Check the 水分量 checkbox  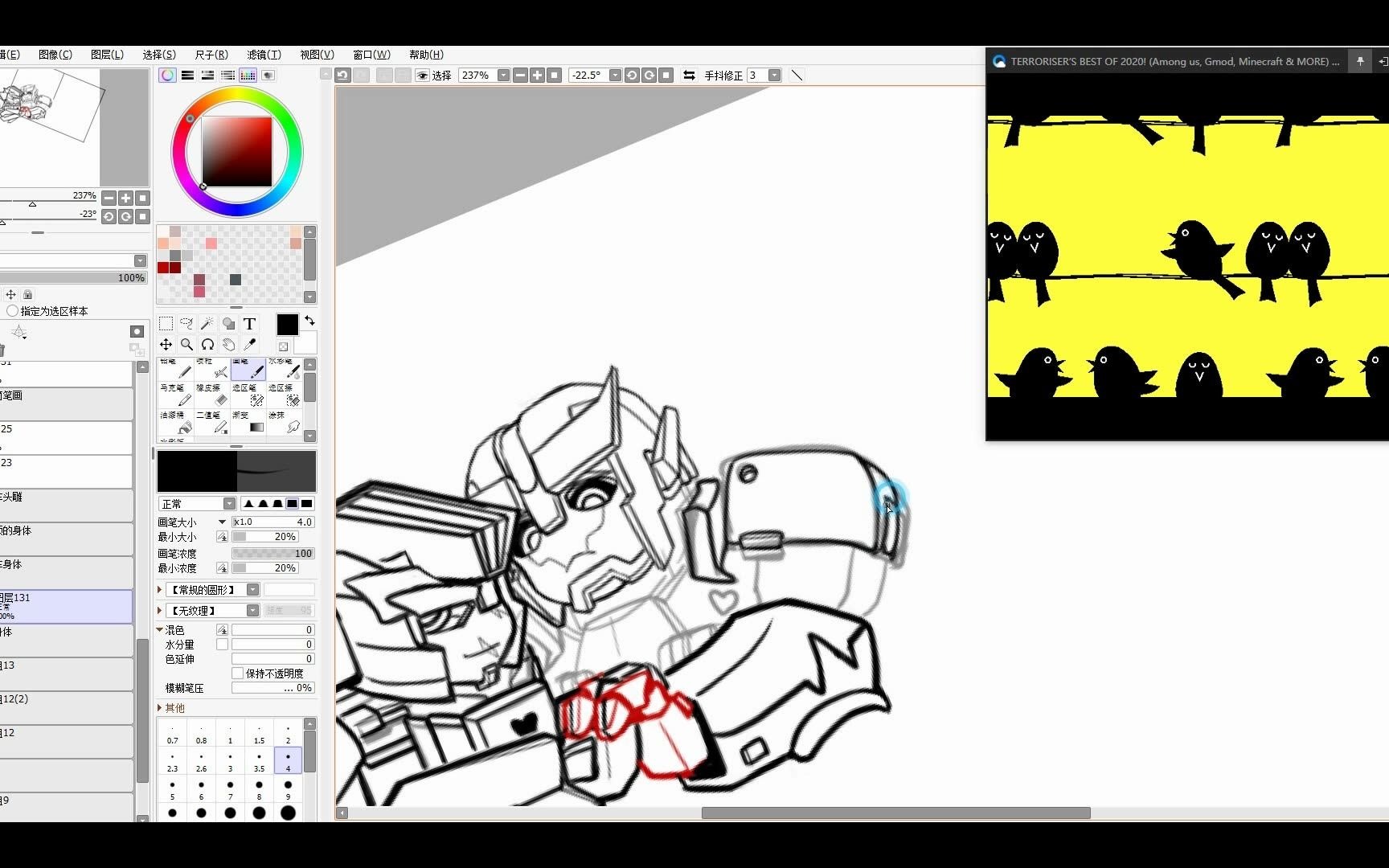point(222,645)
